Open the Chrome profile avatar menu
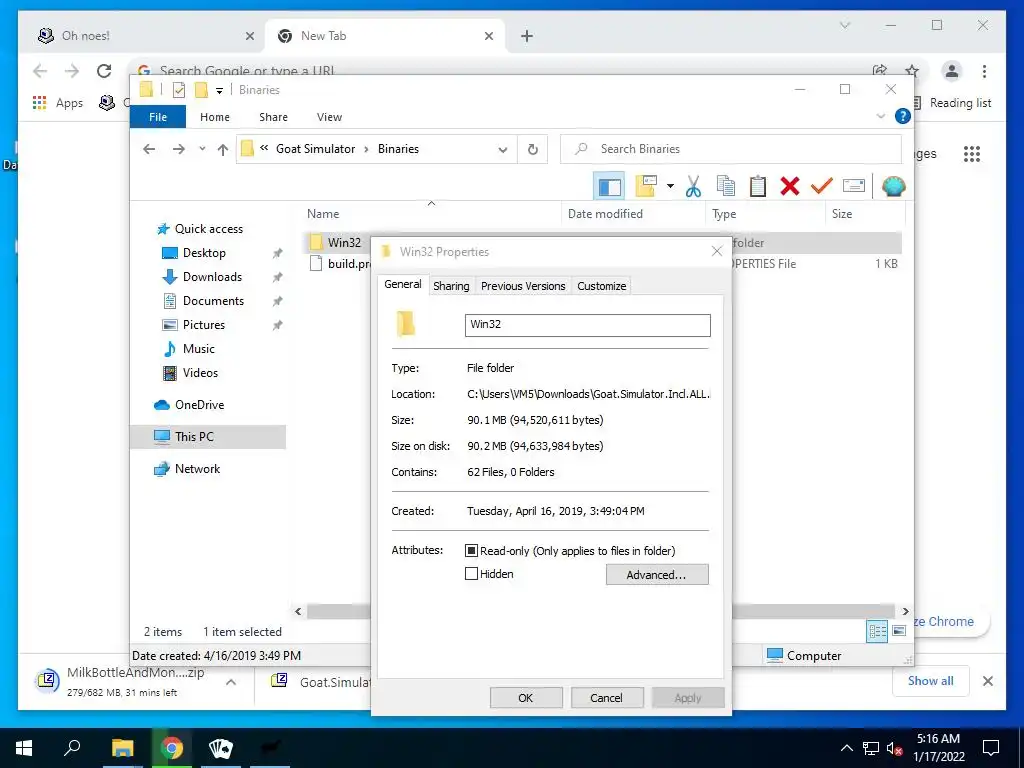The image size is (1024, 768). click(952, 71)
